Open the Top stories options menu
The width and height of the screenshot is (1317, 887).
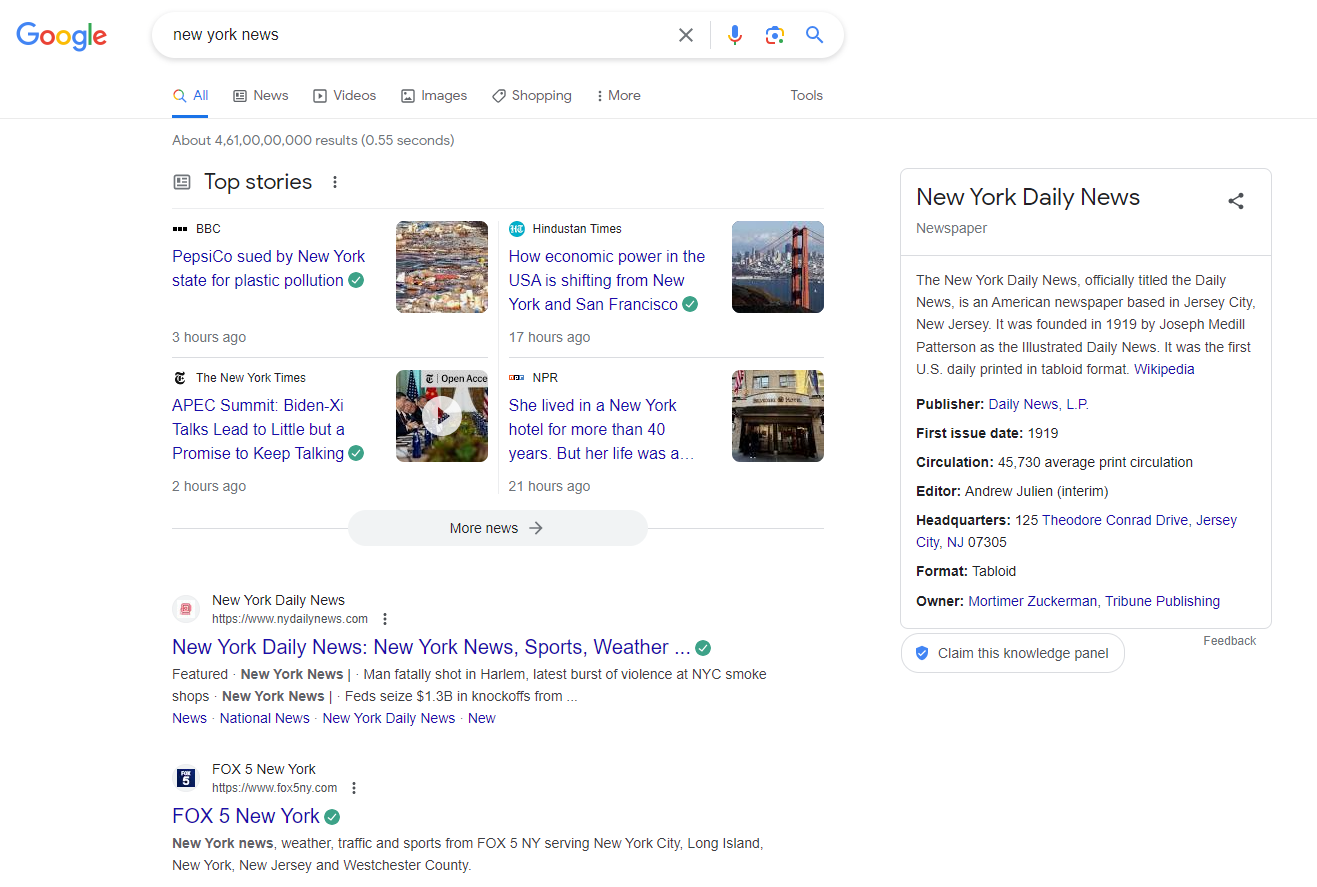pos(335,182)
